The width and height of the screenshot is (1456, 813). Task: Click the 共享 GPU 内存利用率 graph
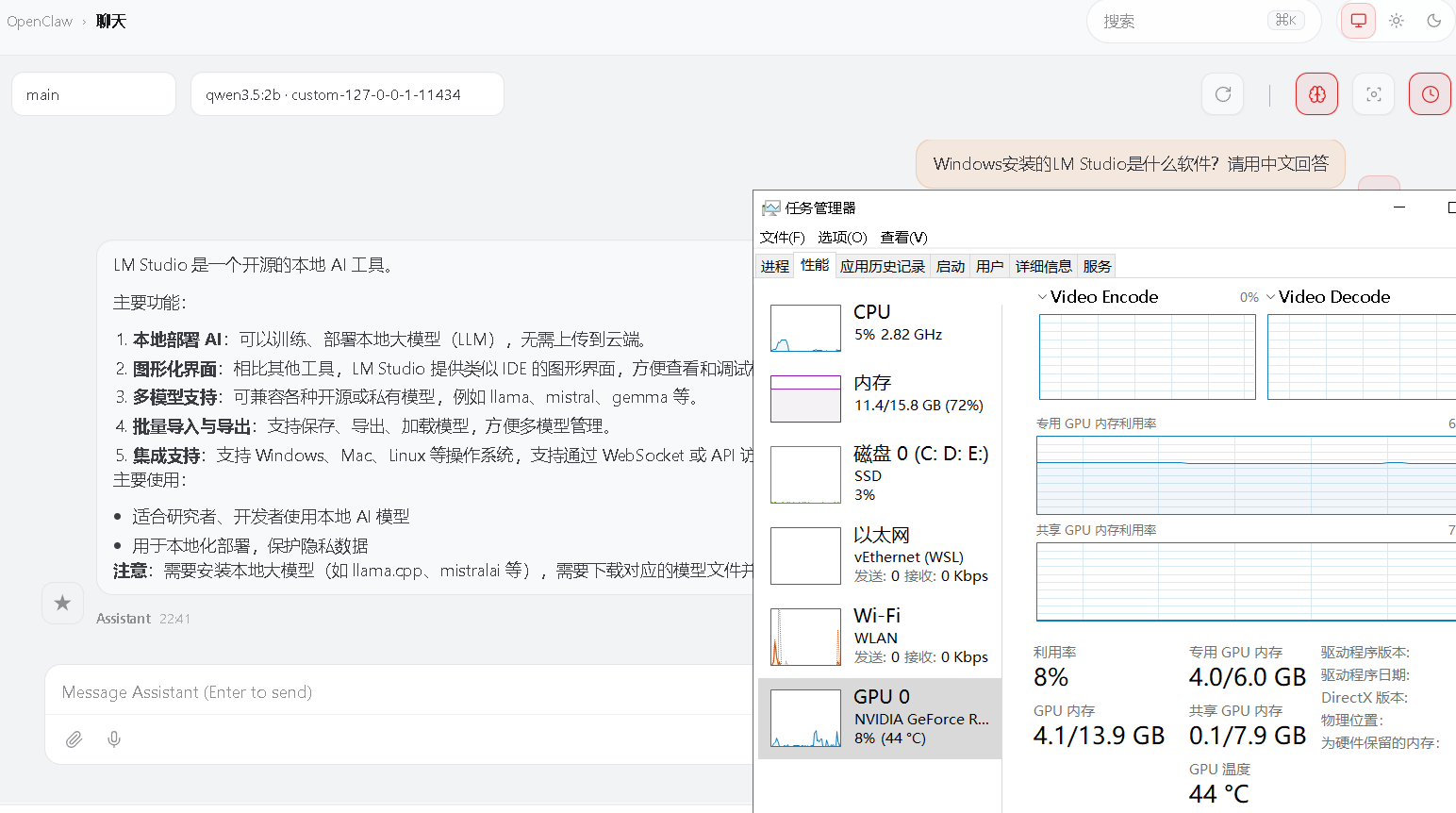(1246, 581)
